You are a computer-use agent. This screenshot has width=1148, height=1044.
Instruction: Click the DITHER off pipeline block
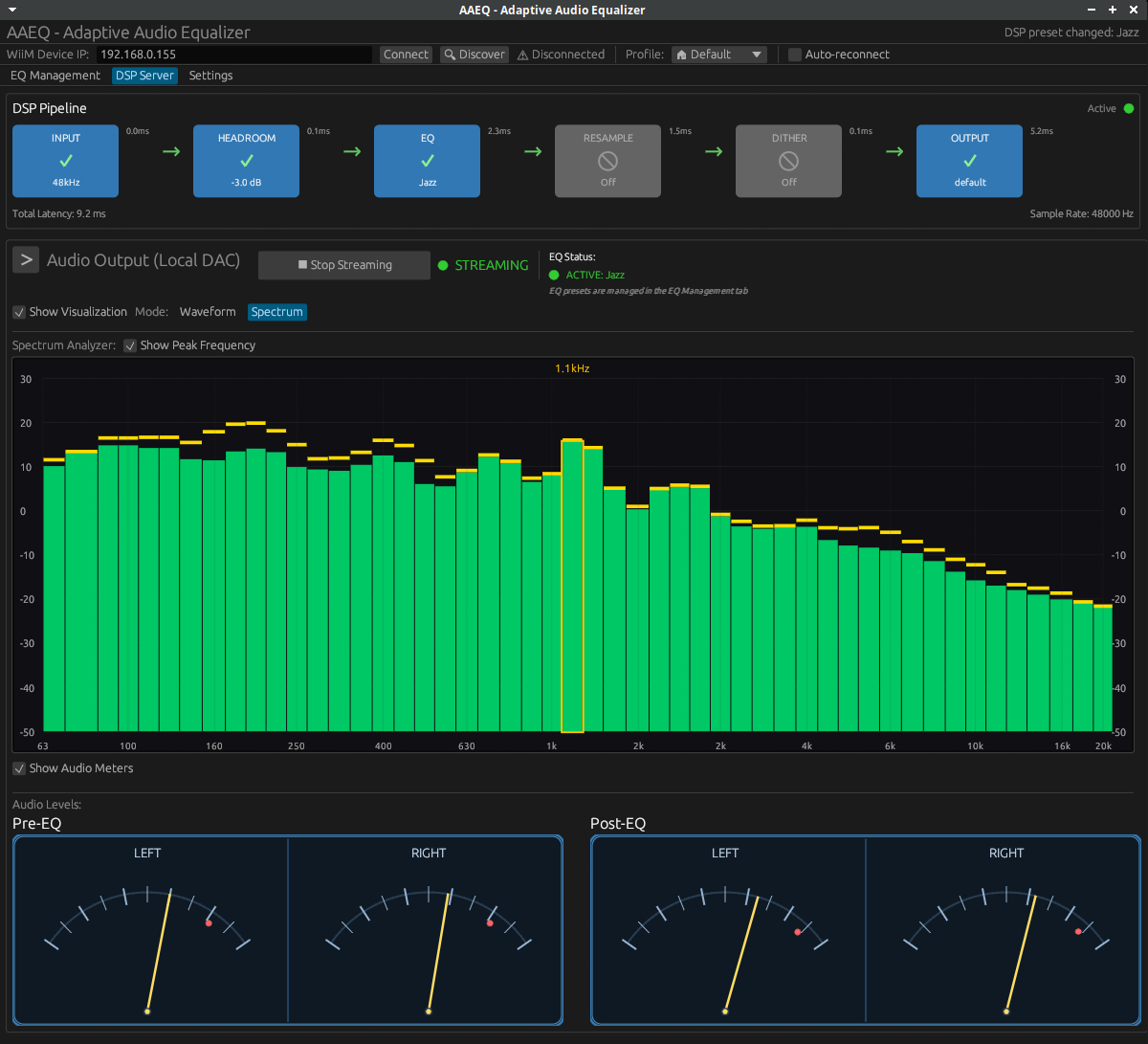click(x=788, y=161)
